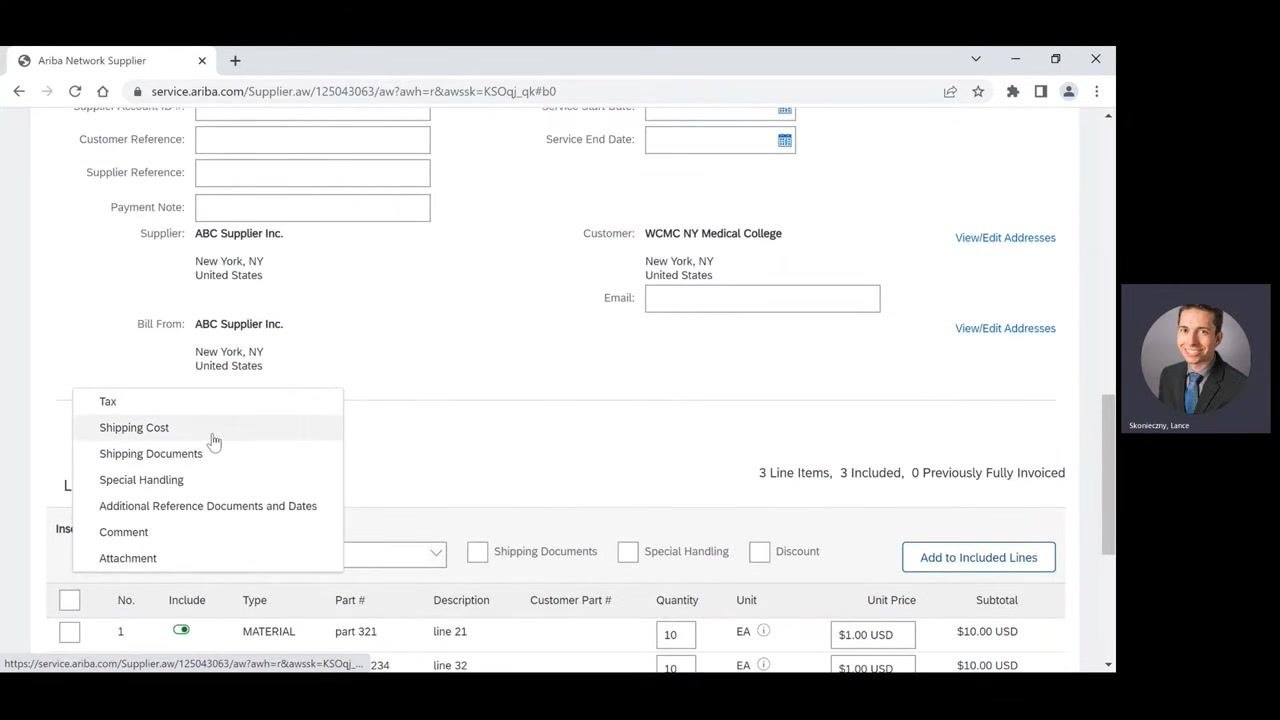1280x720 pixels.
Task: View site info lock icon
Action: coord(138,91)
